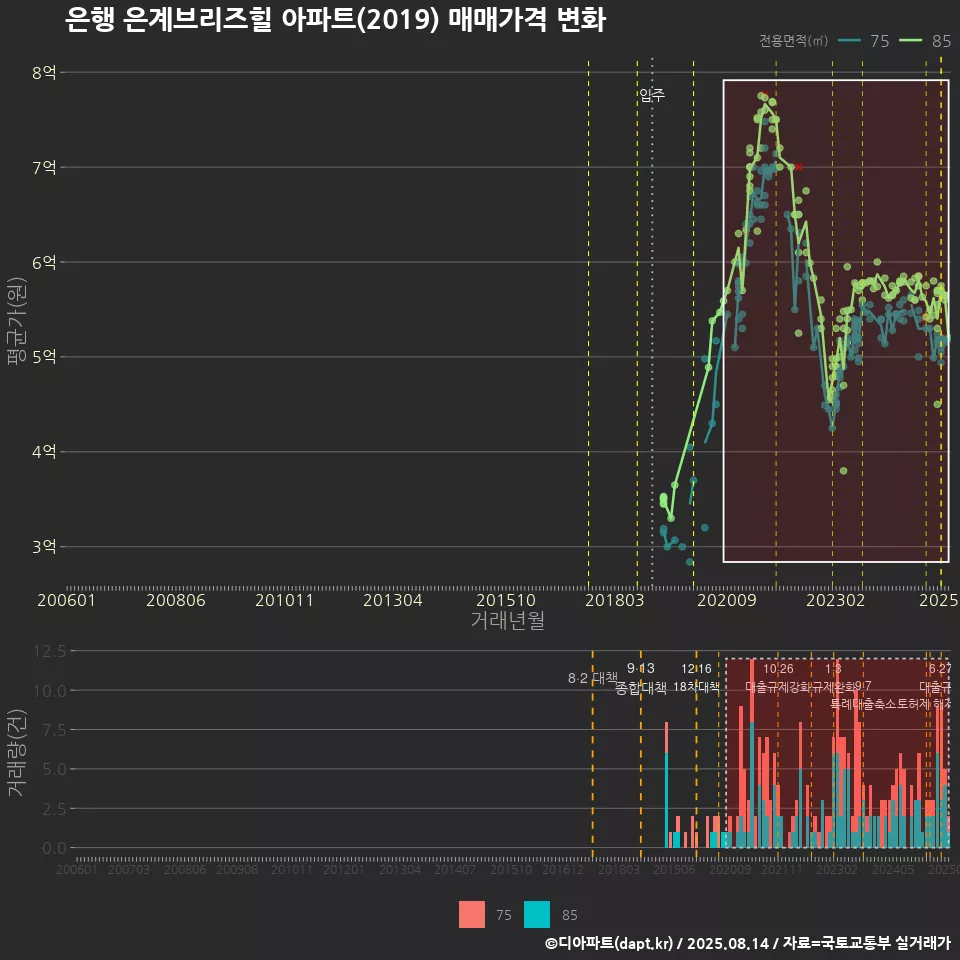Click the 201304 label on price chart
Screen dimensions: 960x960
coord(392,600)
